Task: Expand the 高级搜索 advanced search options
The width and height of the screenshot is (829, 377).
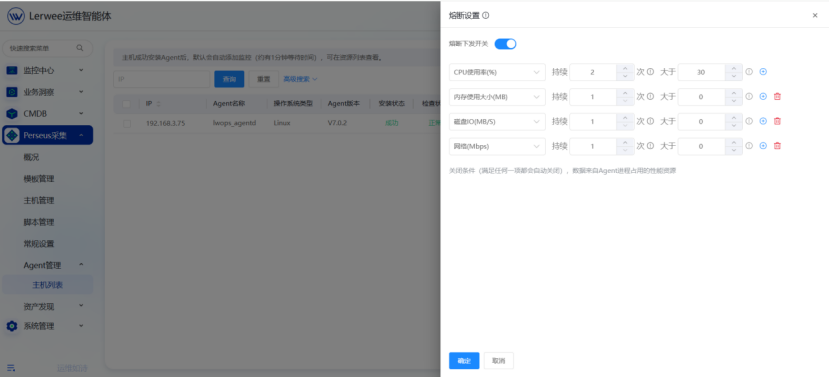Action: coord(300,79)
